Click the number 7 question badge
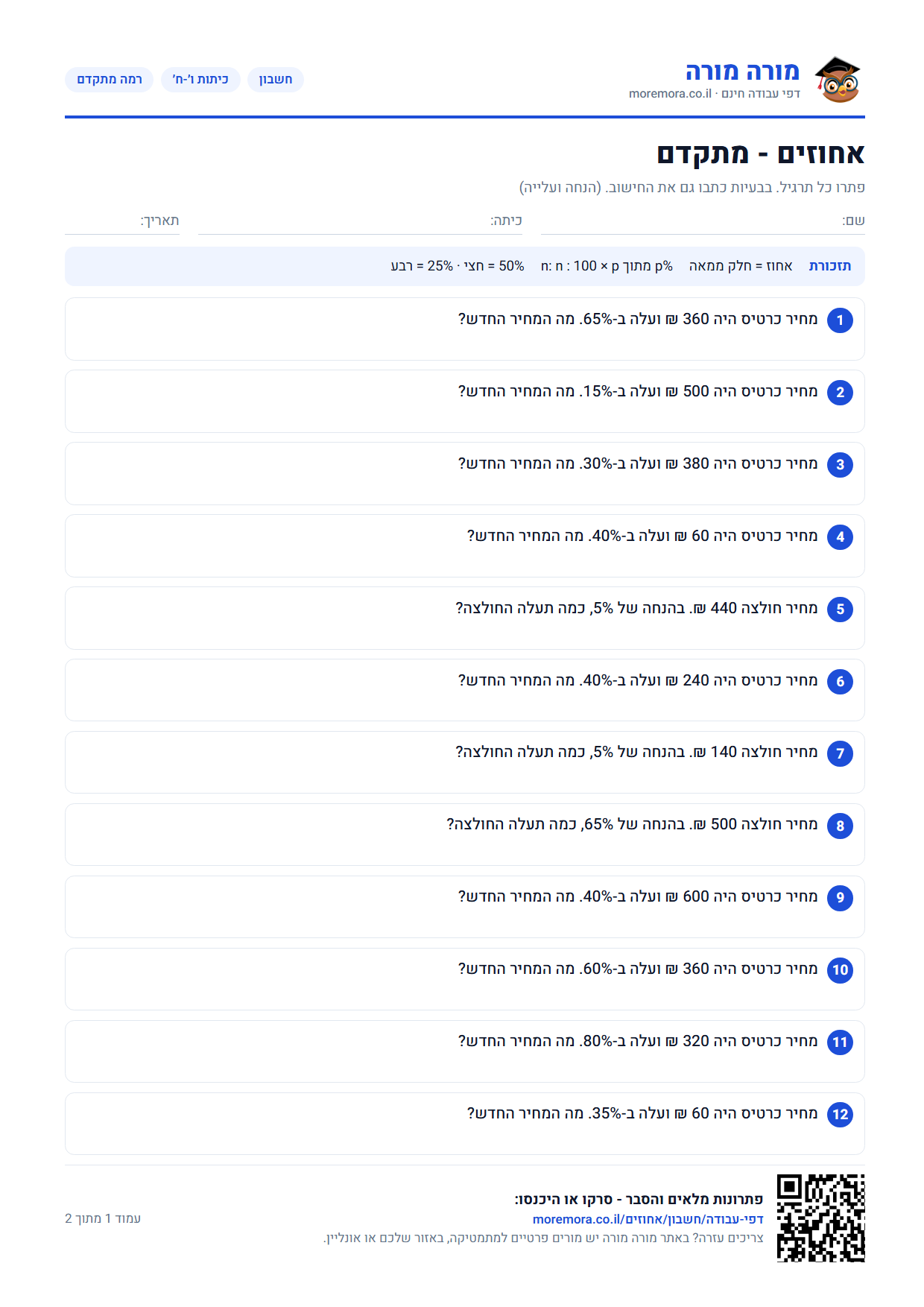The height and width of the screenshot is (1307, 924). tap(840, 754)
